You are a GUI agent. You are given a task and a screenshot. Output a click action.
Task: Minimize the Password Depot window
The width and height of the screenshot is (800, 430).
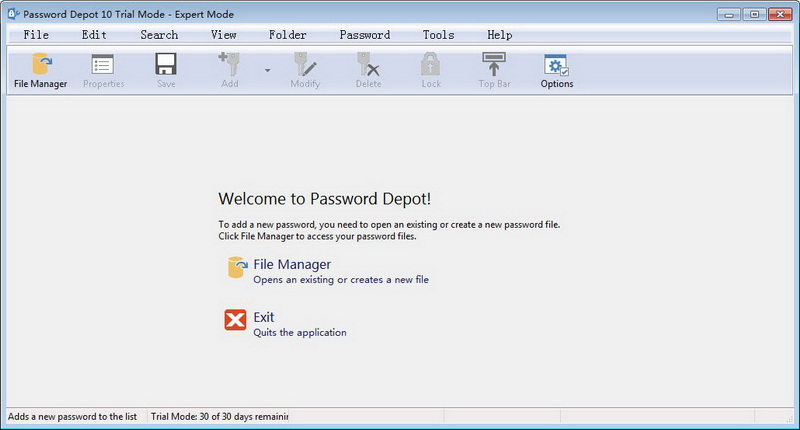(x=729, y=14)
